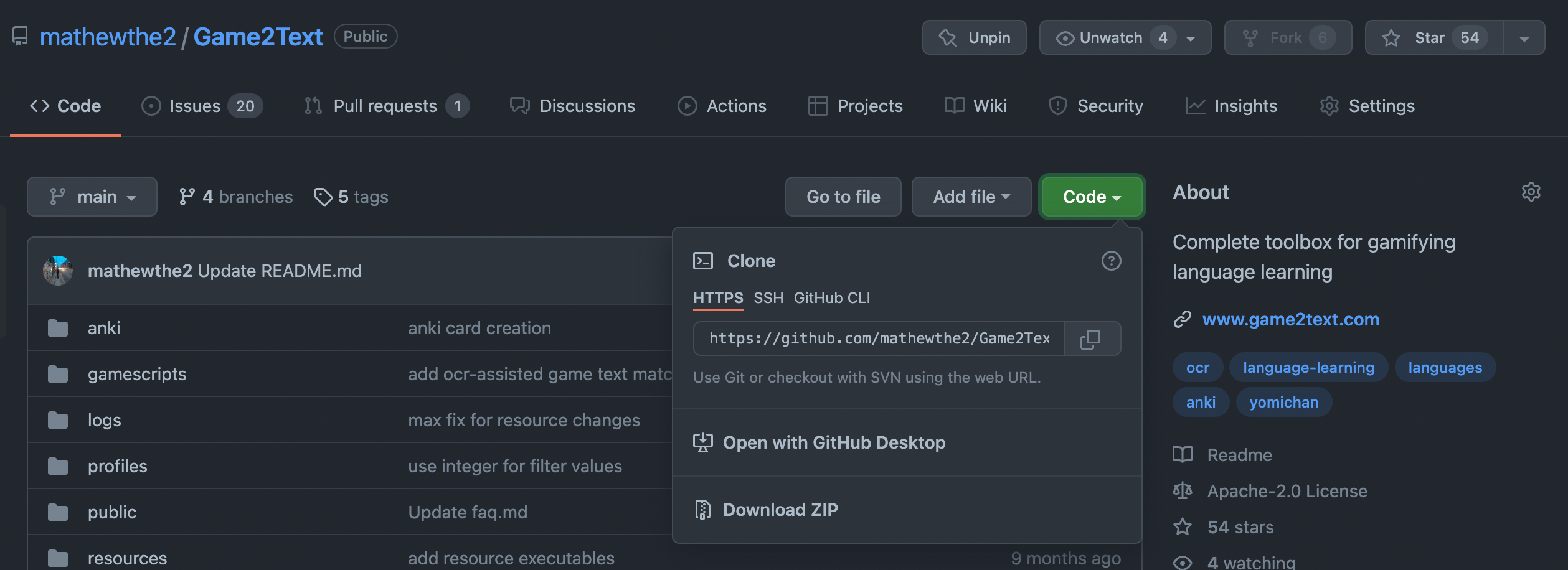Open the Pull requests tab
The height and width of the screenshot is (570, 1568).
tap(386, 106)
